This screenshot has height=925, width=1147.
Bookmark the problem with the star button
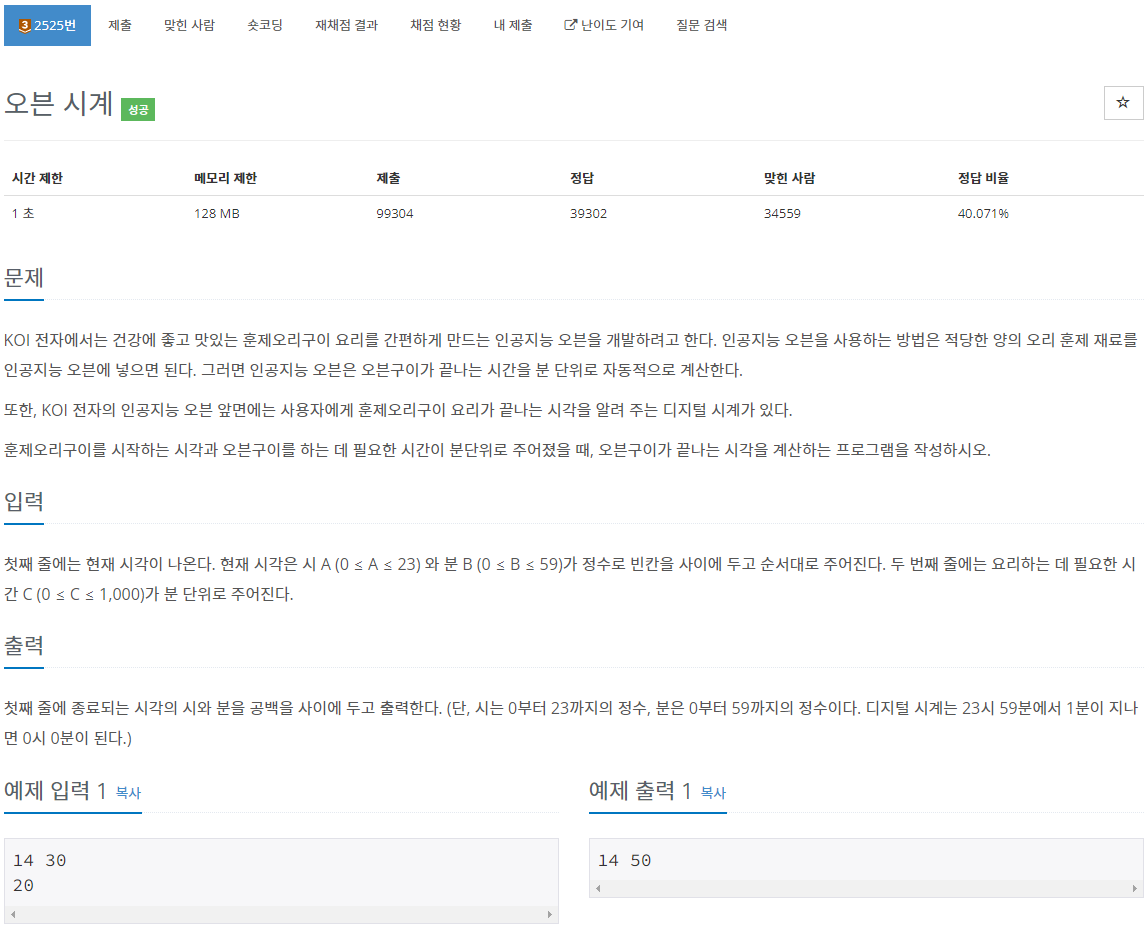tap(1123, 102)
